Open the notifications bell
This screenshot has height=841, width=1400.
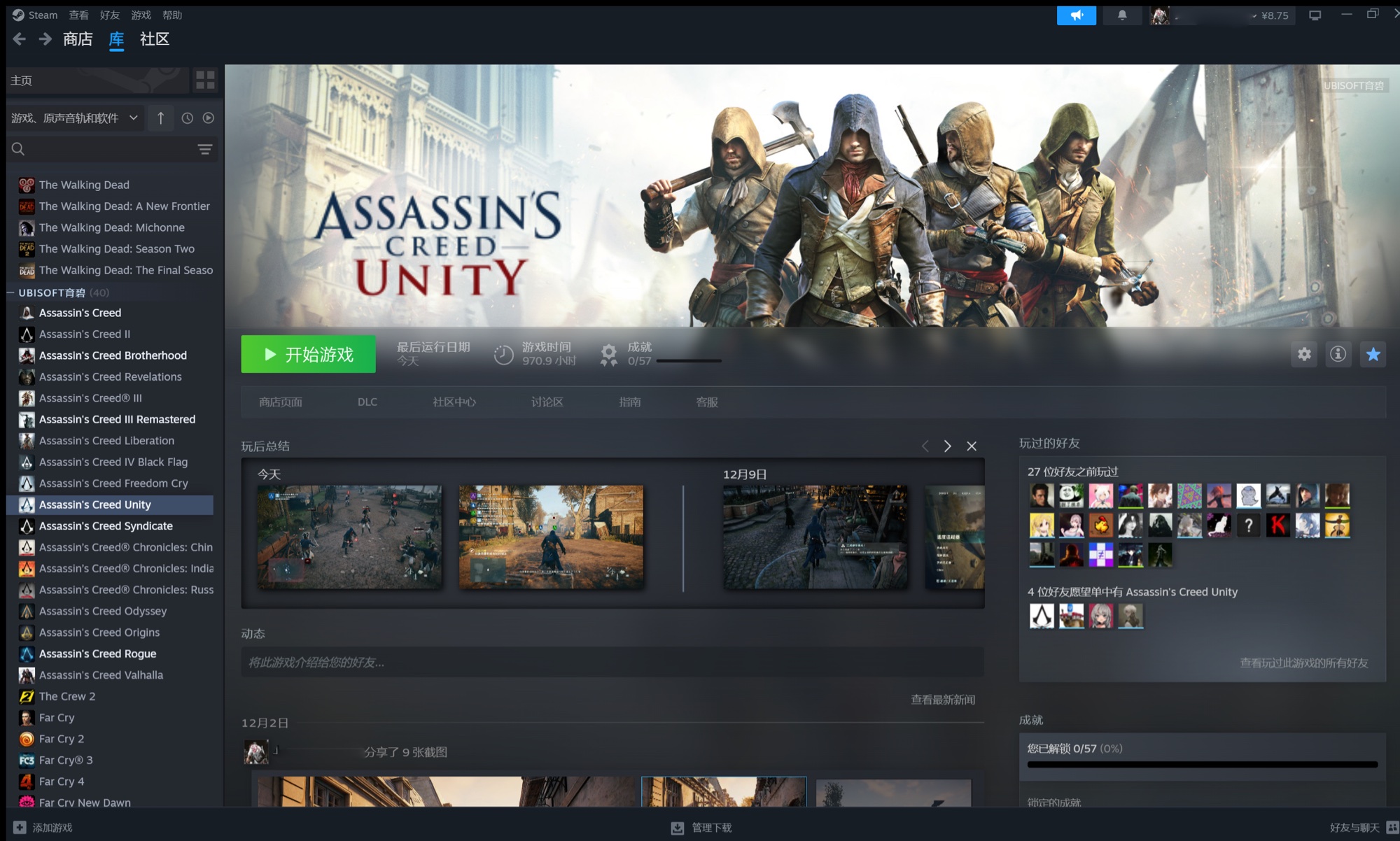(x=1122, y=15)
